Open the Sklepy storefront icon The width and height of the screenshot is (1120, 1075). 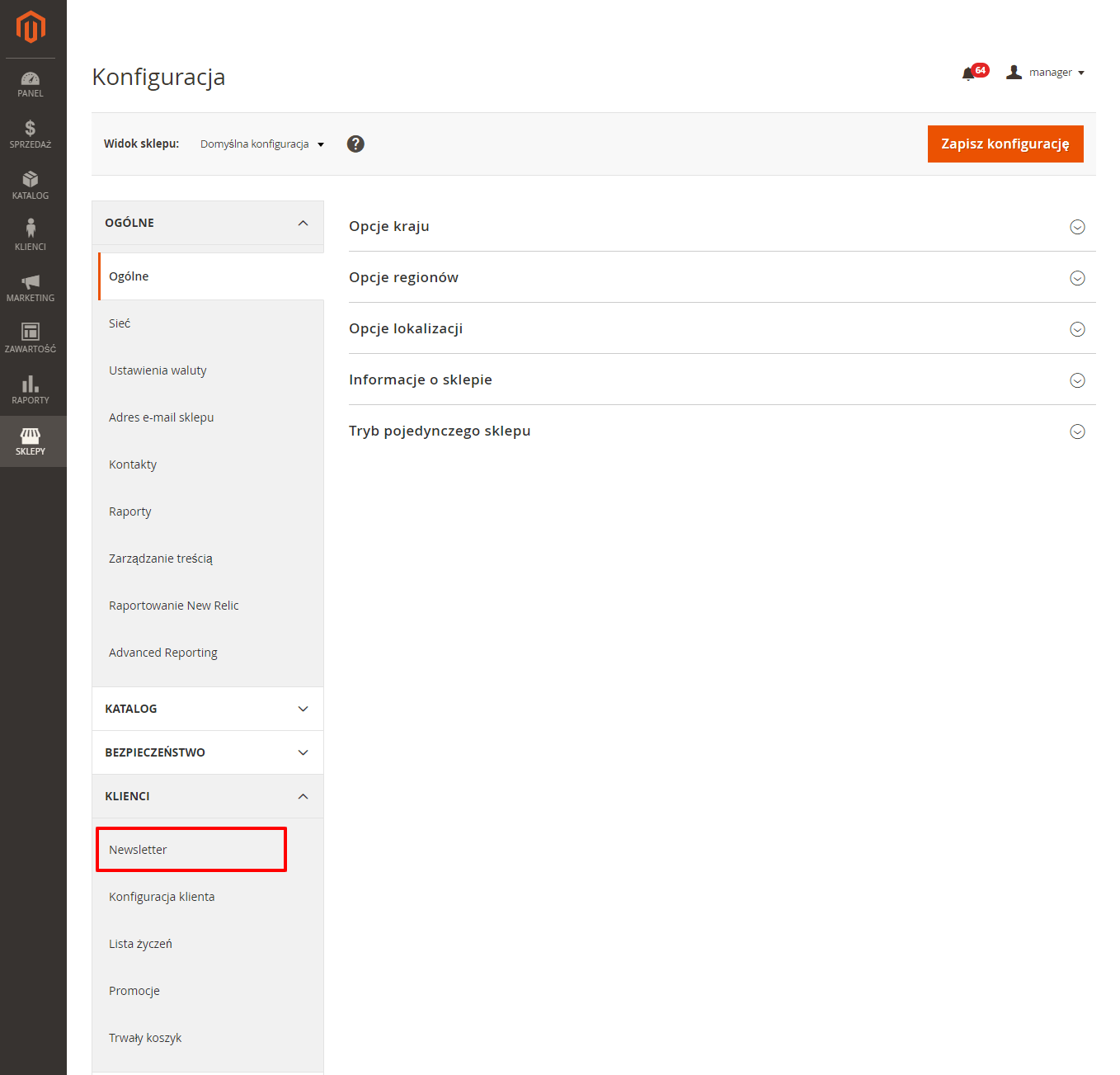coord(31,441)
